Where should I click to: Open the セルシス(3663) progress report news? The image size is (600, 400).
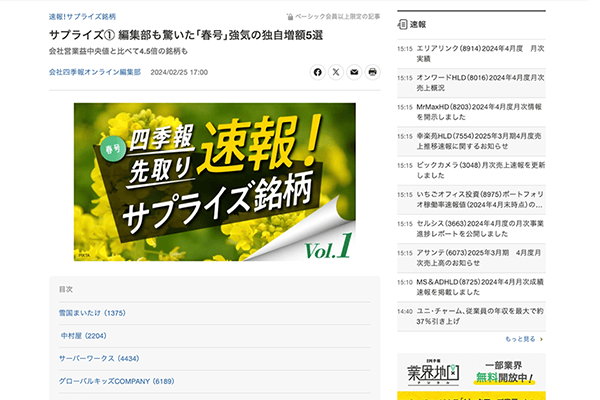(471, 229)
